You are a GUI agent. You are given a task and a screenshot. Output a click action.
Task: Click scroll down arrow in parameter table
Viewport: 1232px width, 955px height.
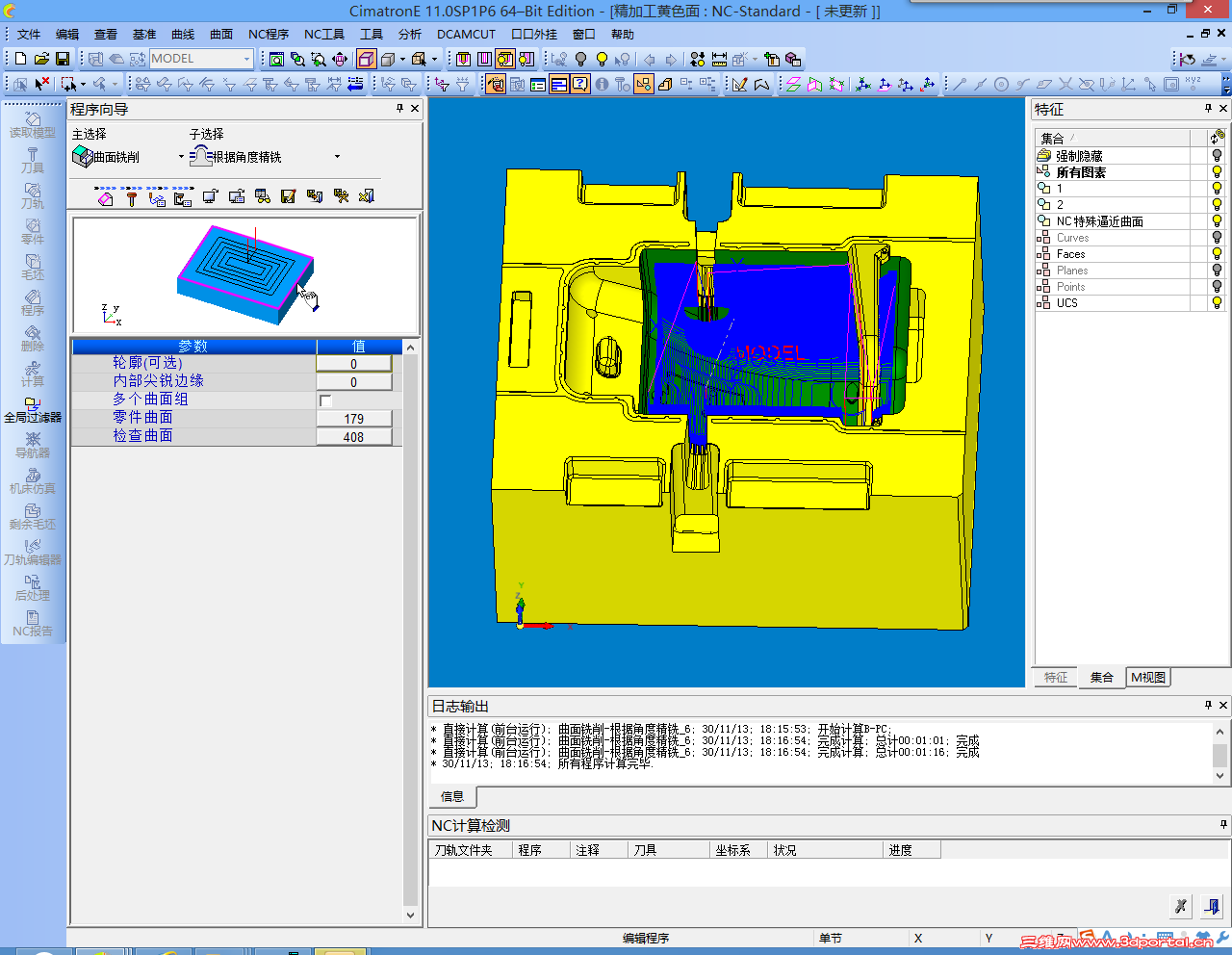[411, 916]
